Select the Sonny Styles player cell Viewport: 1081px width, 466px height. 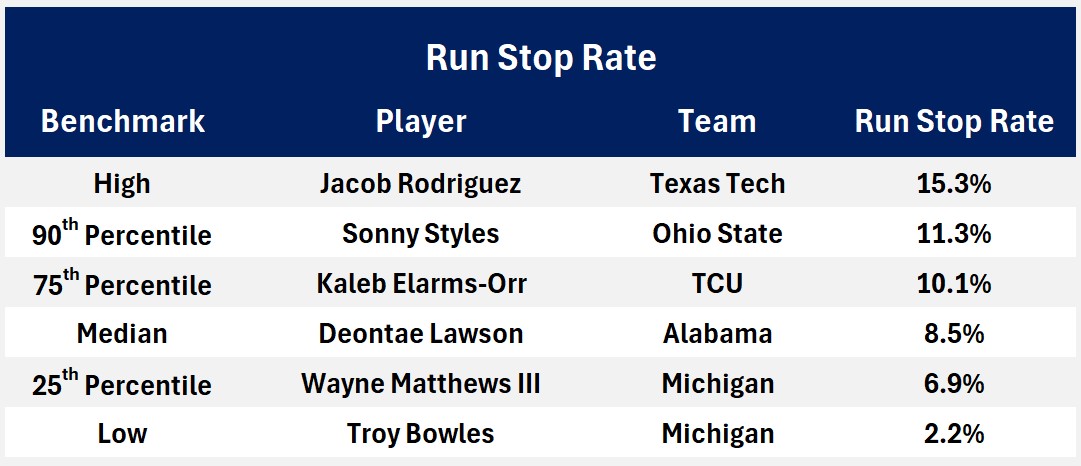click(x=421, y=234)
